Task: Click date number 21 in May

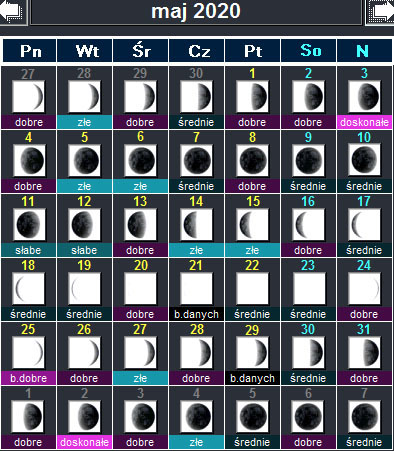Action: pyautogui.click(x=196, y=265)
